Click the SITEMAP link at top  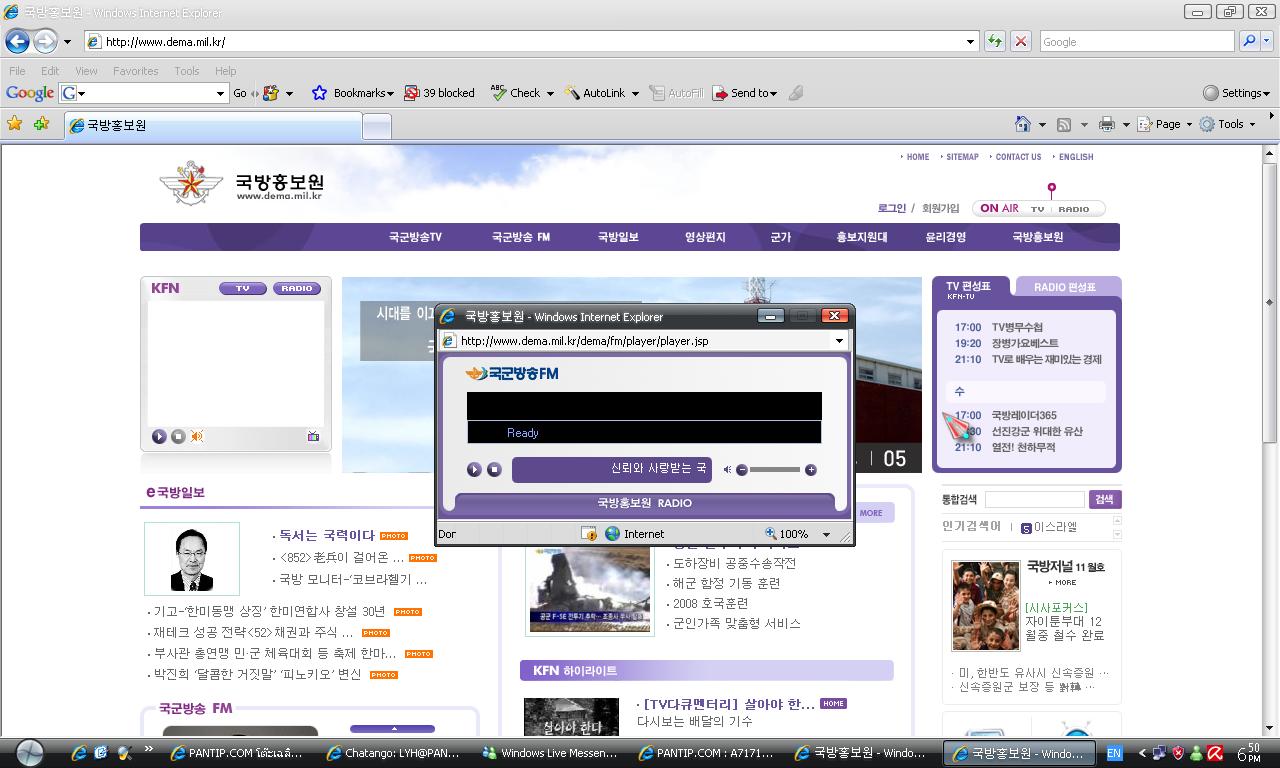coord(962,157)
